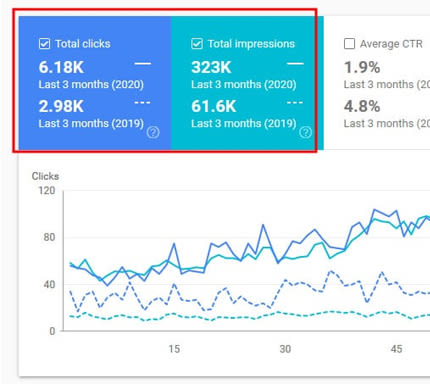
Task: Click the 4.8% average CTR value
Action: 362,107
